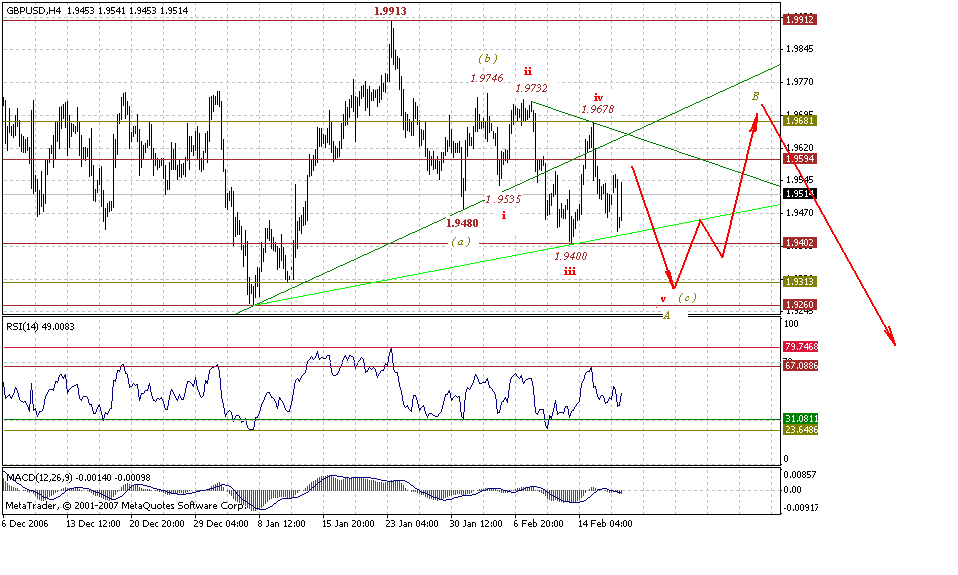Click the 1.9535 price annotation
The image size is (958, 575).
click(503, 200)
